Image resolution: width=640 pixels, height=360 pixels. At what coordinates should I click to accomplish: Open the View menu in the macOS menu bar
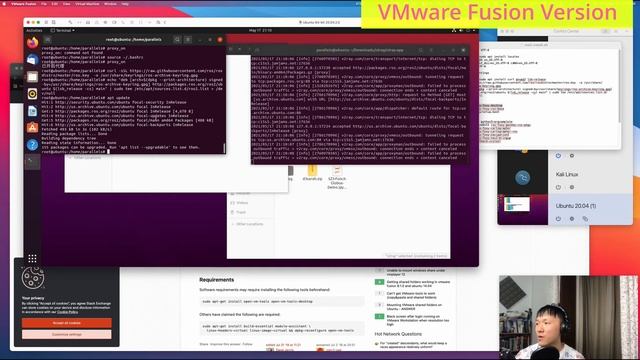pos(67,4)
